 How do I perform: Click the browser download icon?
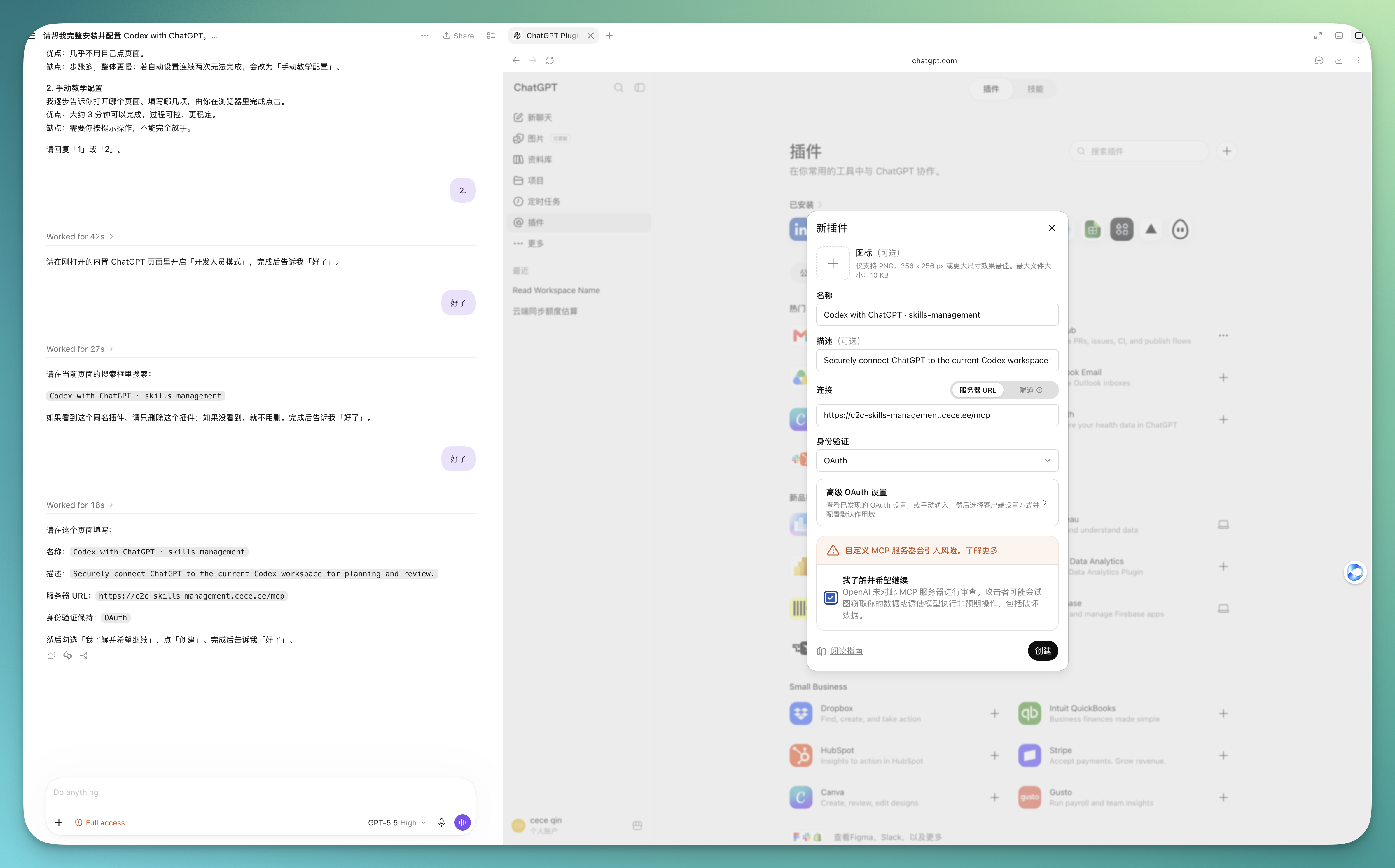point(1339,60)
